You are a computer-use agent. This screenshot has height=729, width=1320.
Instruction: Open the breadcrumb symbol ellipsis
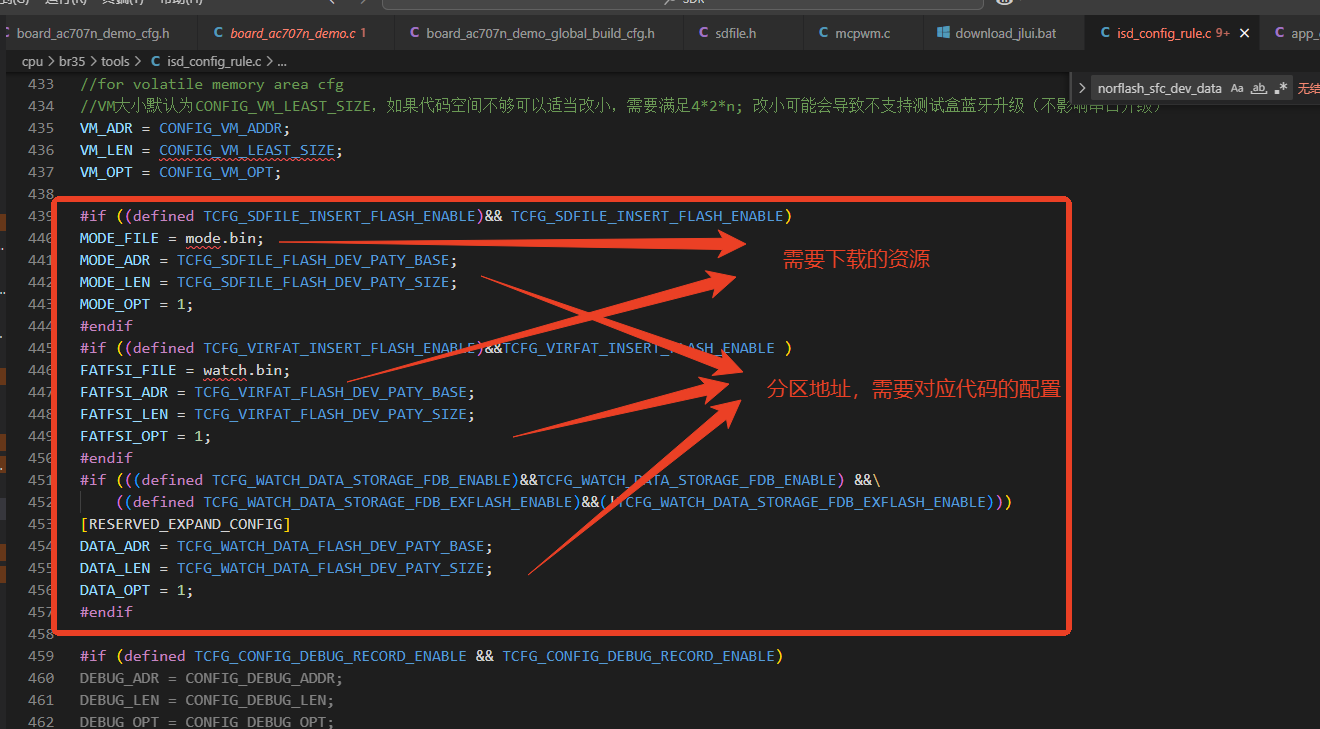pyautogui.click(x=282, y=62)
